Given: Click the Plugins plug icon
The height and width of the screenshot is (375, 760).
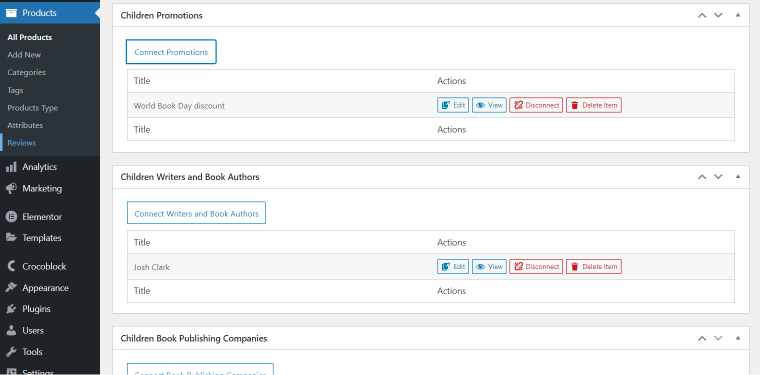Looking at the screenshot, I should [11, 309].
